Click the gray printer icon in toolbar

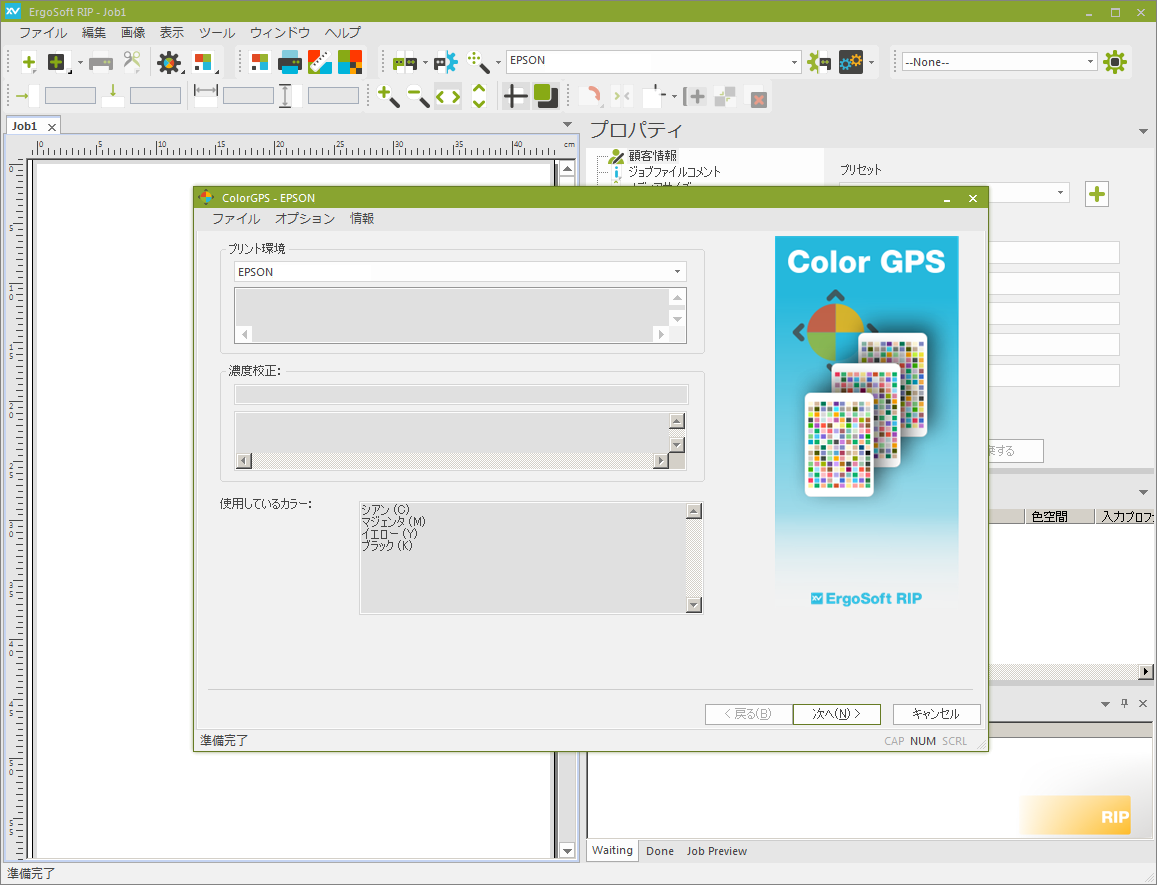click(100, 63)
